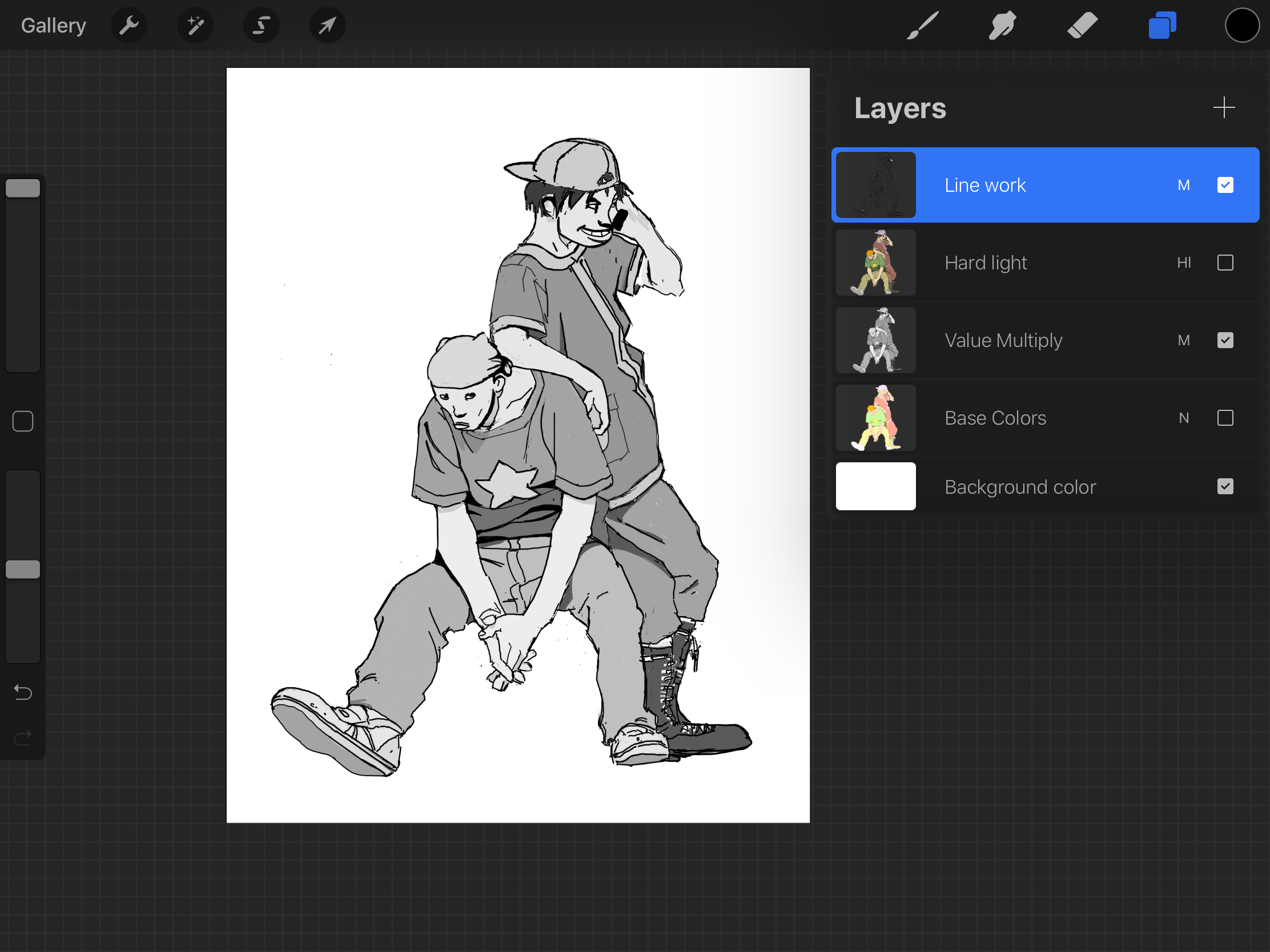
Task: Enable Base Colors layer visibility
Action: coord(1225,418)
